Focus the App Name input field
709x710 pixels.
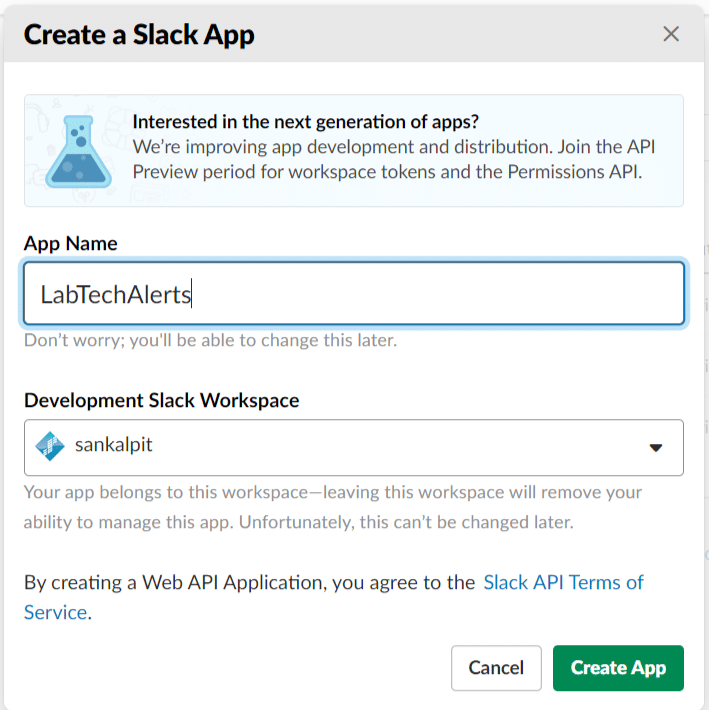pyautogui.click(x=354, y=293)
